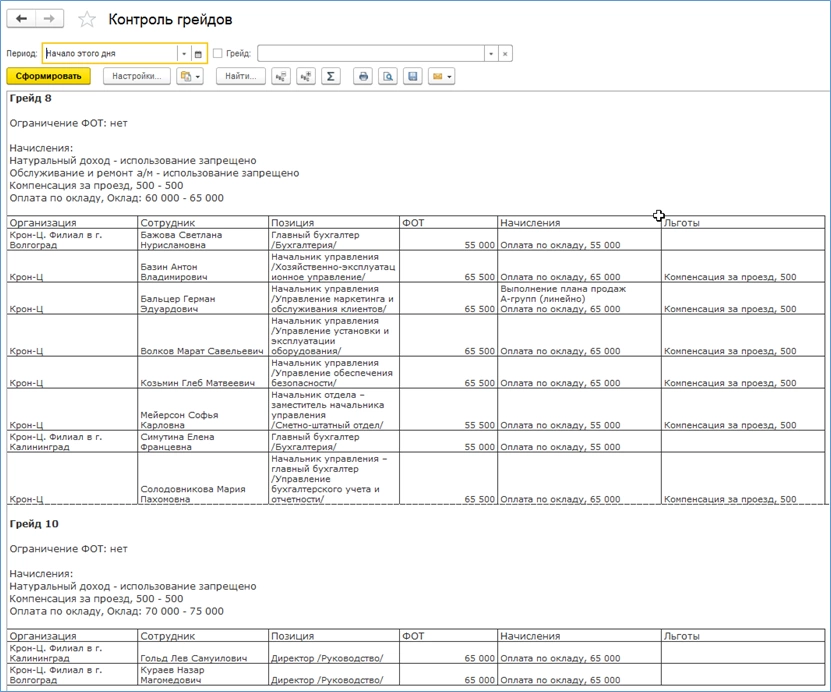Save report with the diskette icon

(x=412, y=76)
